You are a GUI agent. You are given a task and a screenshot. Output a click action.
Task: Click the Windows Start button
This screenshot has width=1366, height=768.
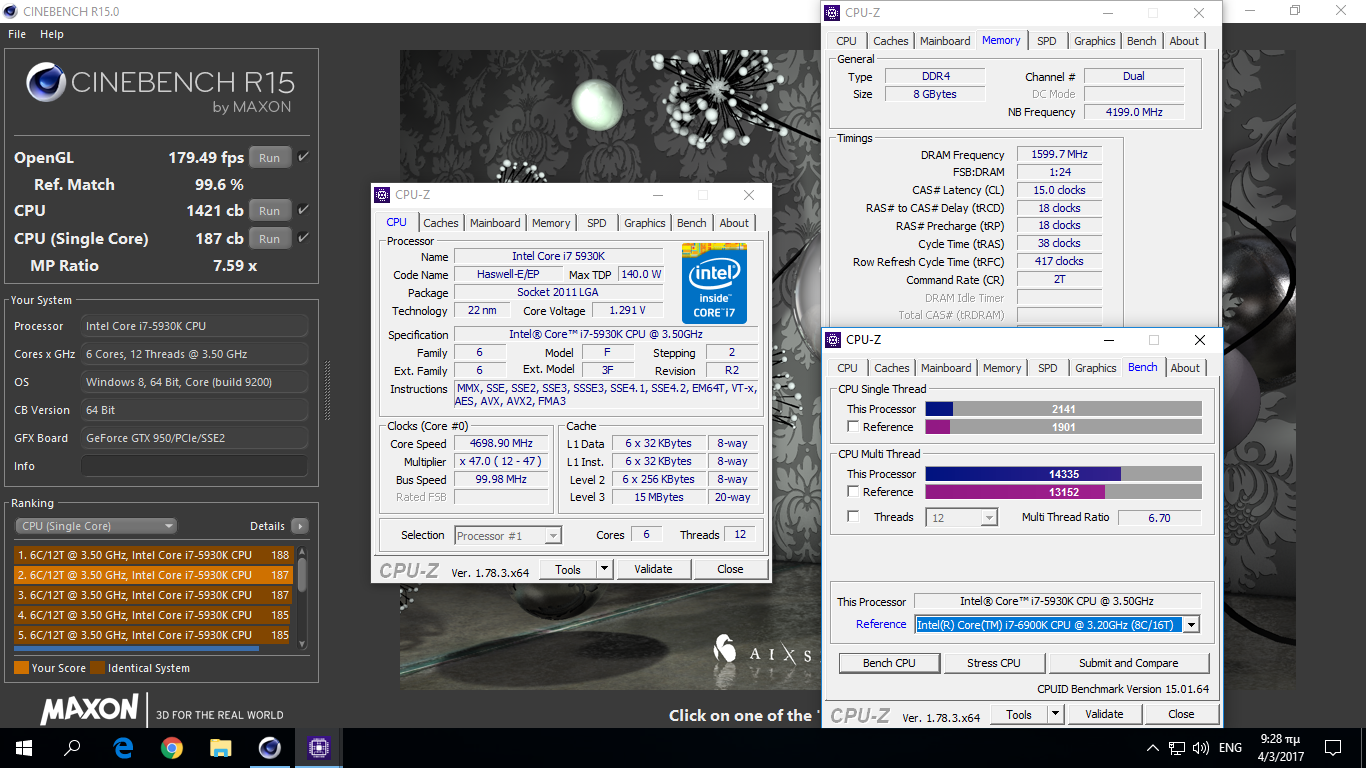(x=24, y=747)
